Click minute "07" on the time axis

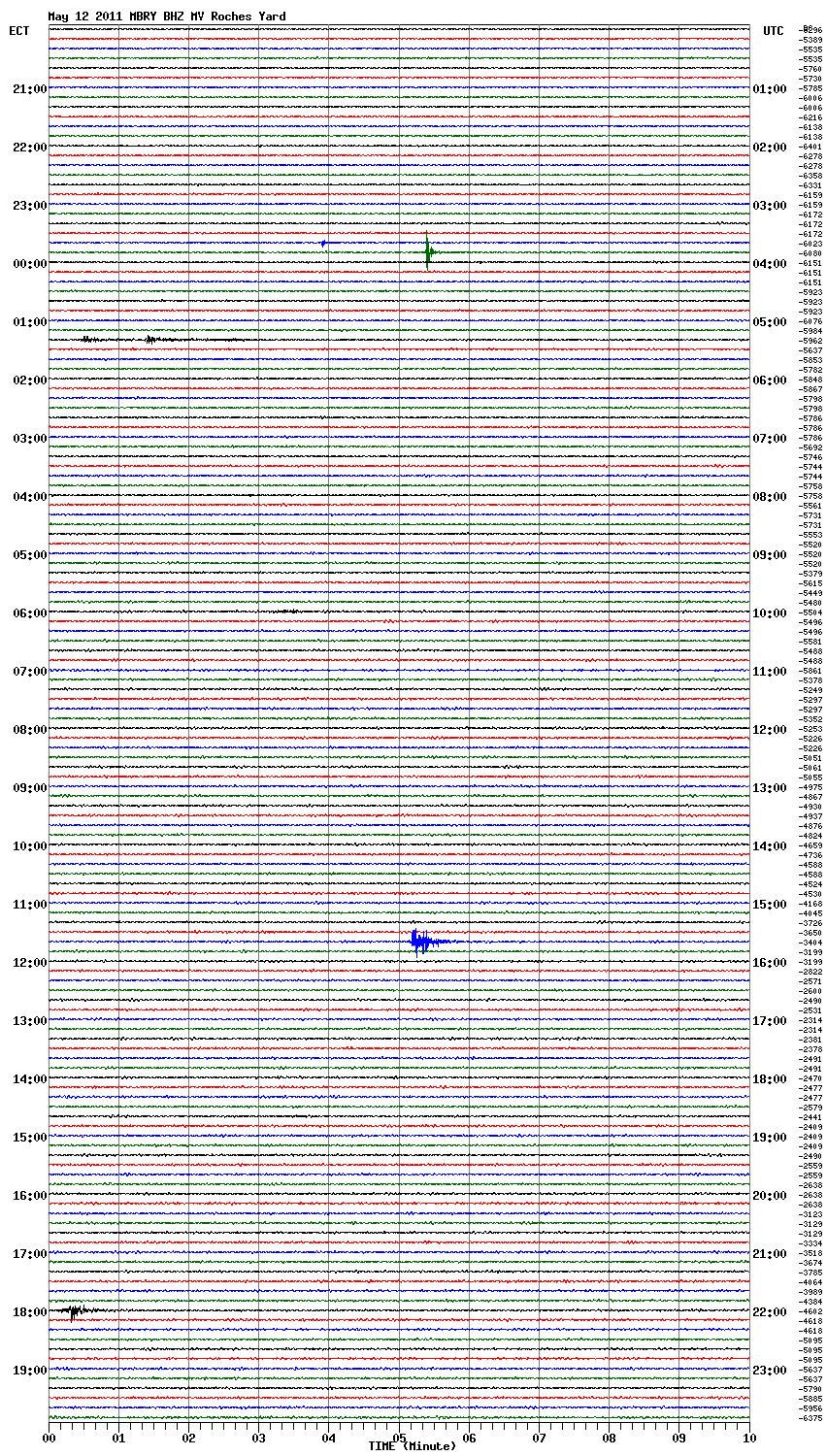point(539,1437)
